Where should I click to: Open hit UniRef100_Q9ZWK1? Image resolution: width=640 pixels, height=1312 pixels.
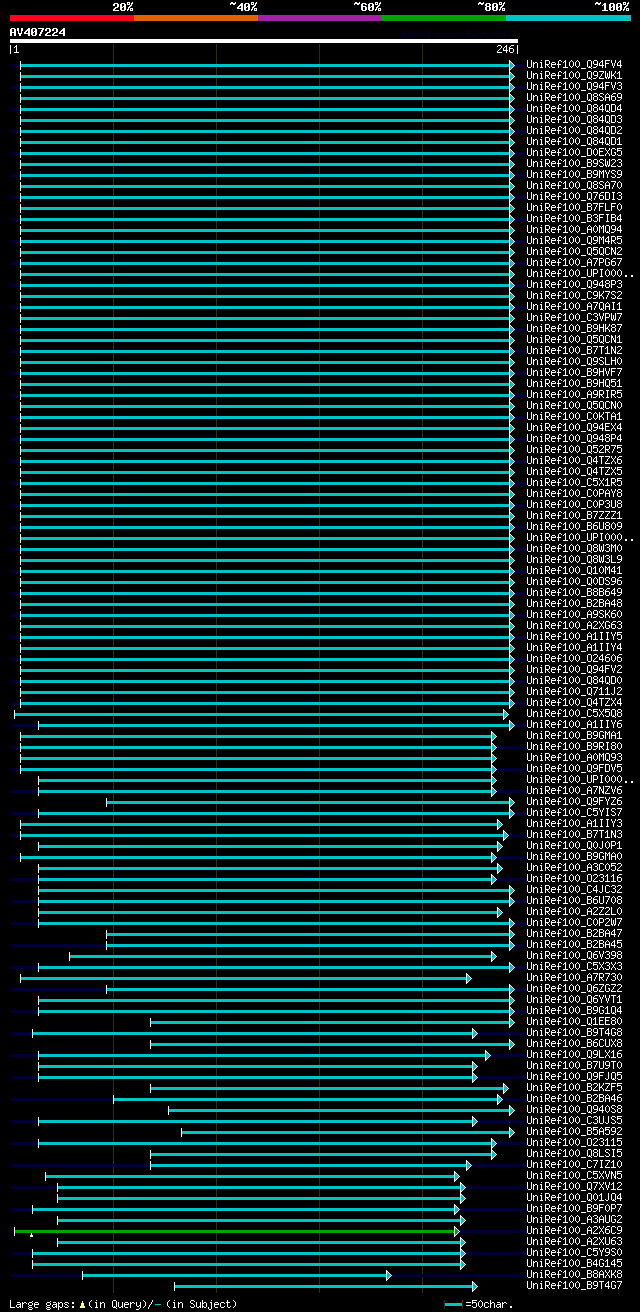click(574, 76)
